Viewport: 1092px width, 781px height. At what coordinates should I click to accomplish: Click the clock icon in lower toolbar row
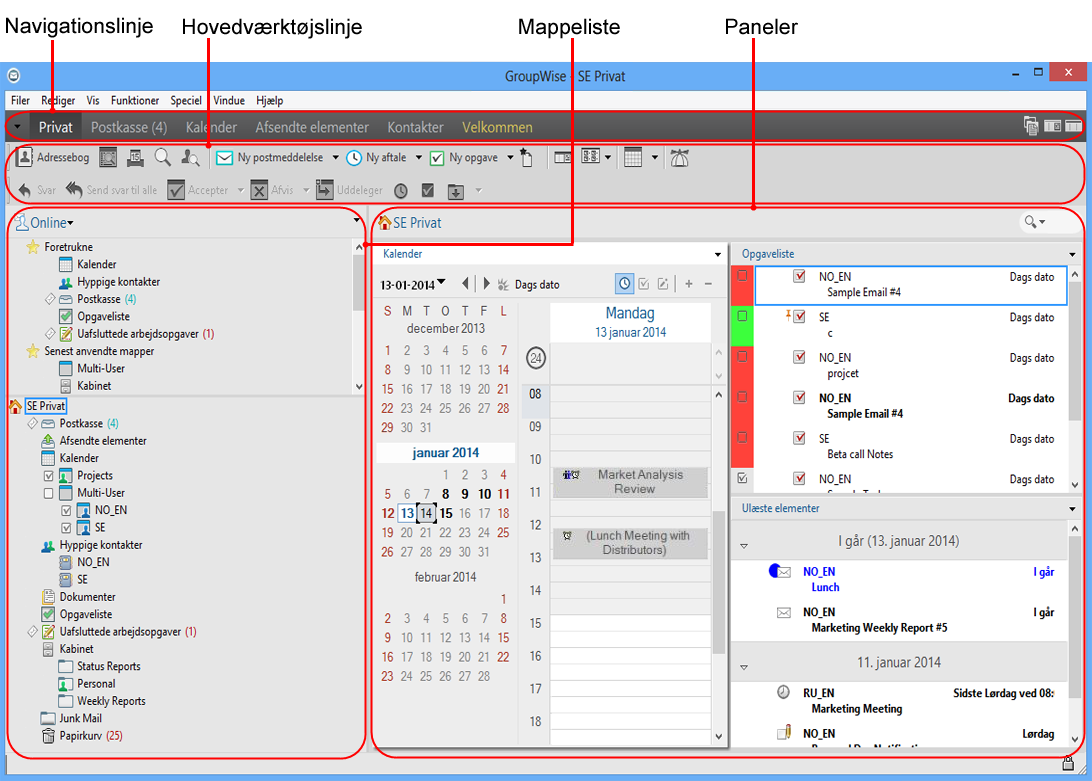tap(400, 191)
